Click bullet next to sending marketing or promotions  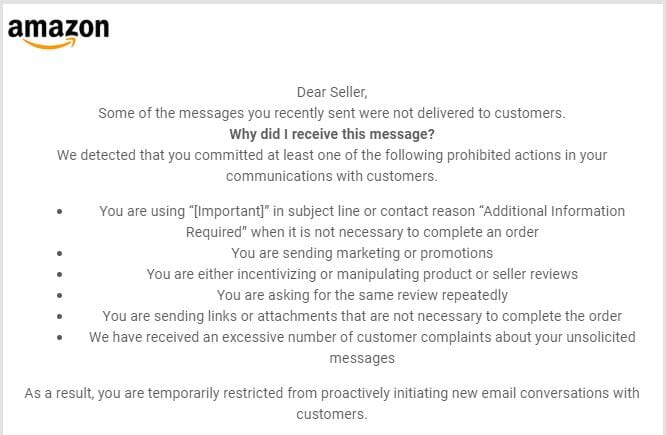click(59, 253)
